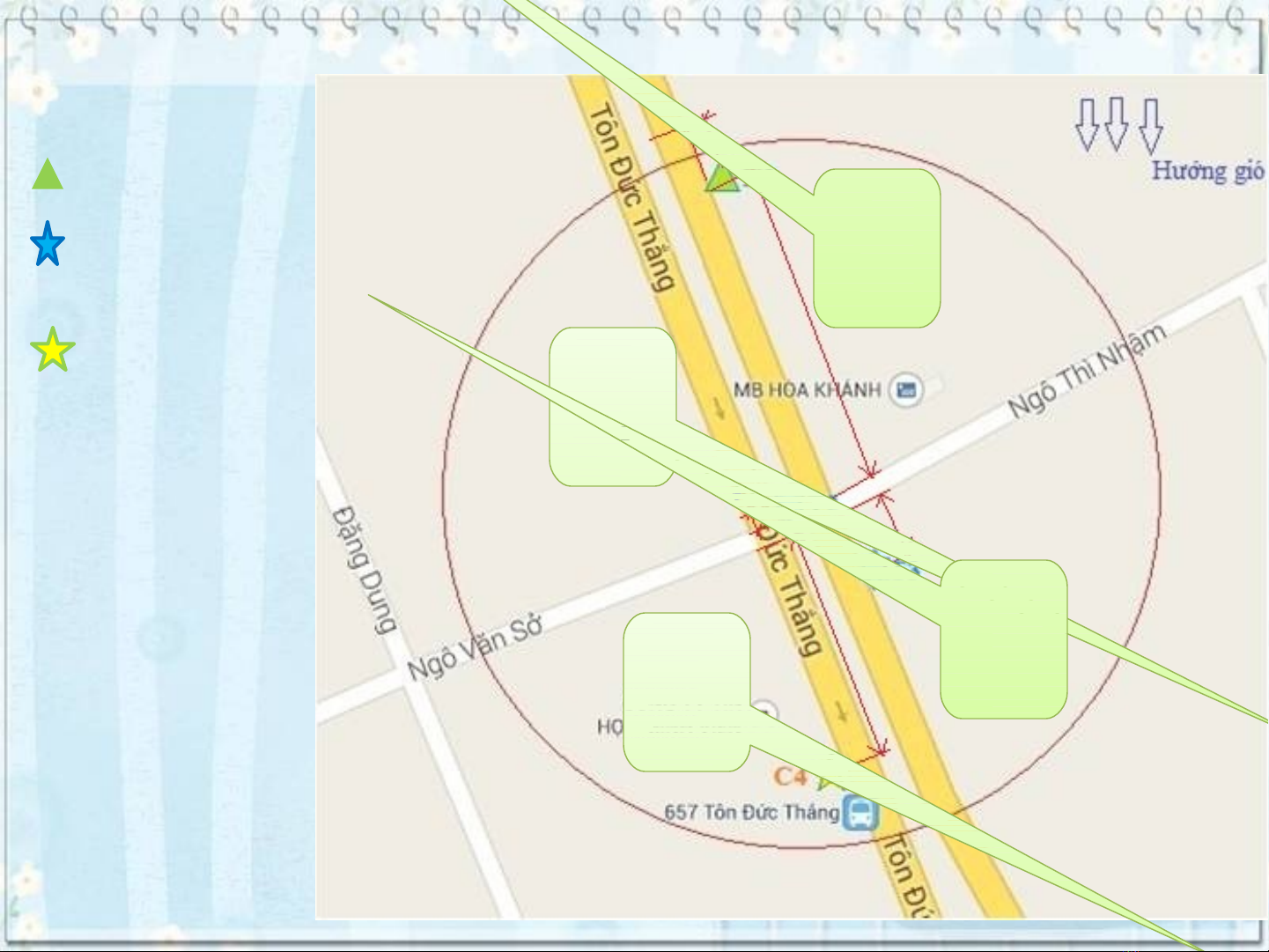This screenshot has width=1269, height=952.
Task: Select the middle wind direction arrow
Action: pos(1117,124)
